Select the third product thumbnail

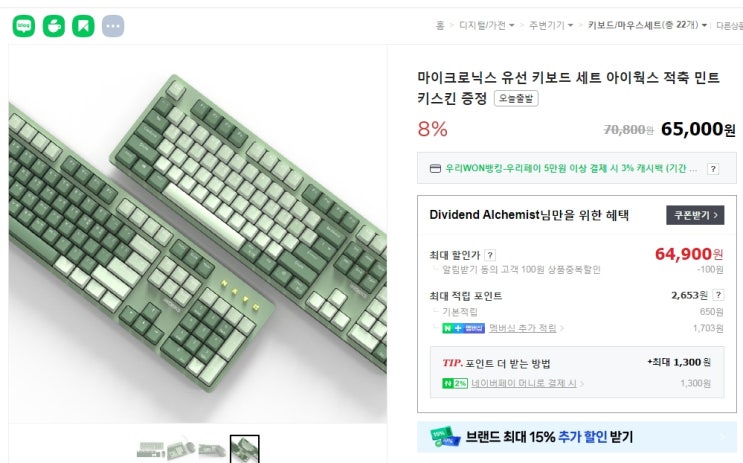pyautogui.click(x=212, y=449)
